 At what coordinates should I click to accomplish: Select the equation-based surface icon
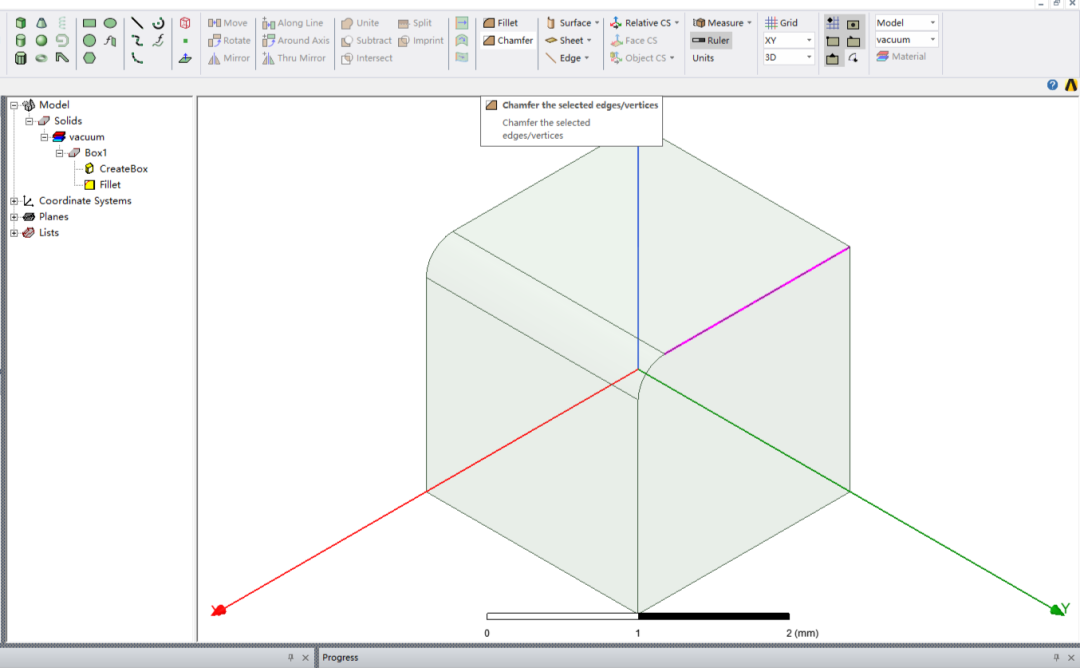(x=110, y=41)
